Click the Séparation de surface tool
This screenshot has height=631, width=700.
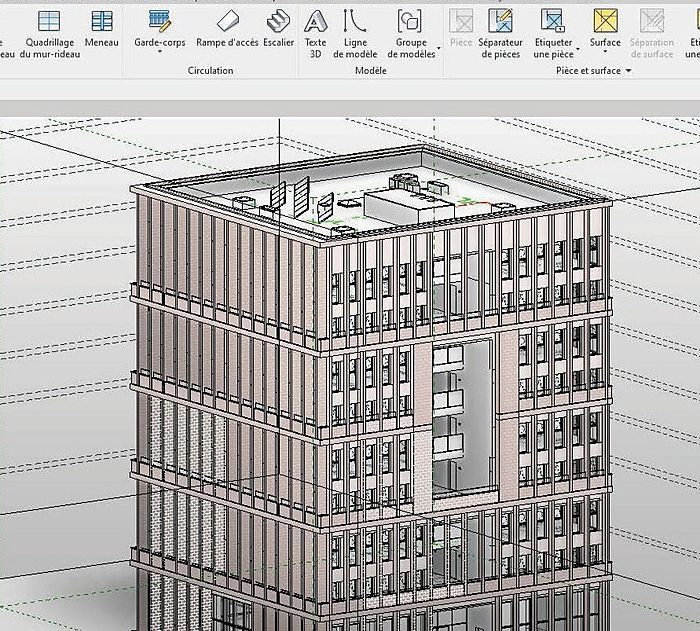pos(652,34)
